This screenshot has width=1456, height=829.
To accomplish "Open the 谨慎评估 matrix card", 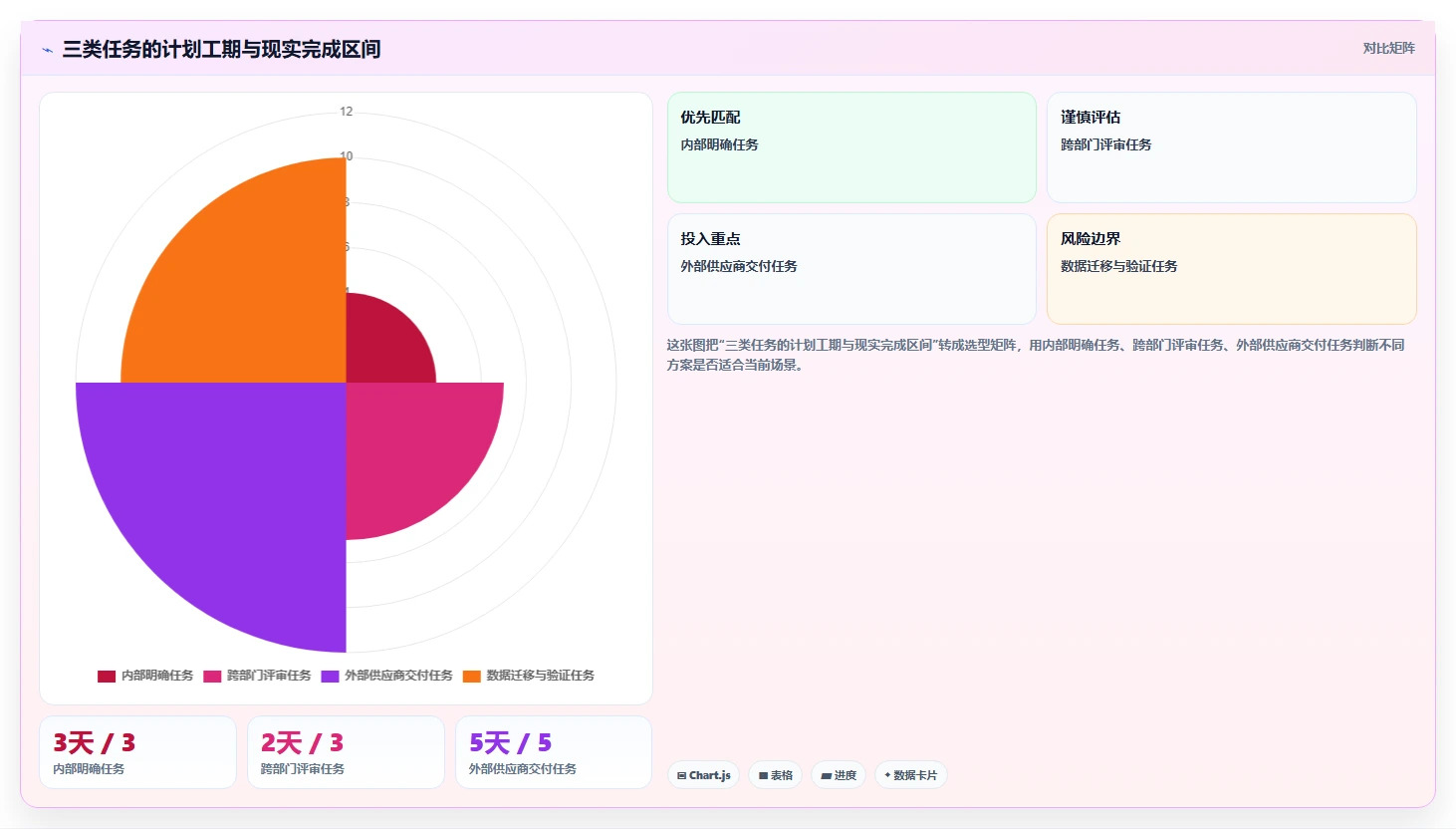I will coord(1232,147).
